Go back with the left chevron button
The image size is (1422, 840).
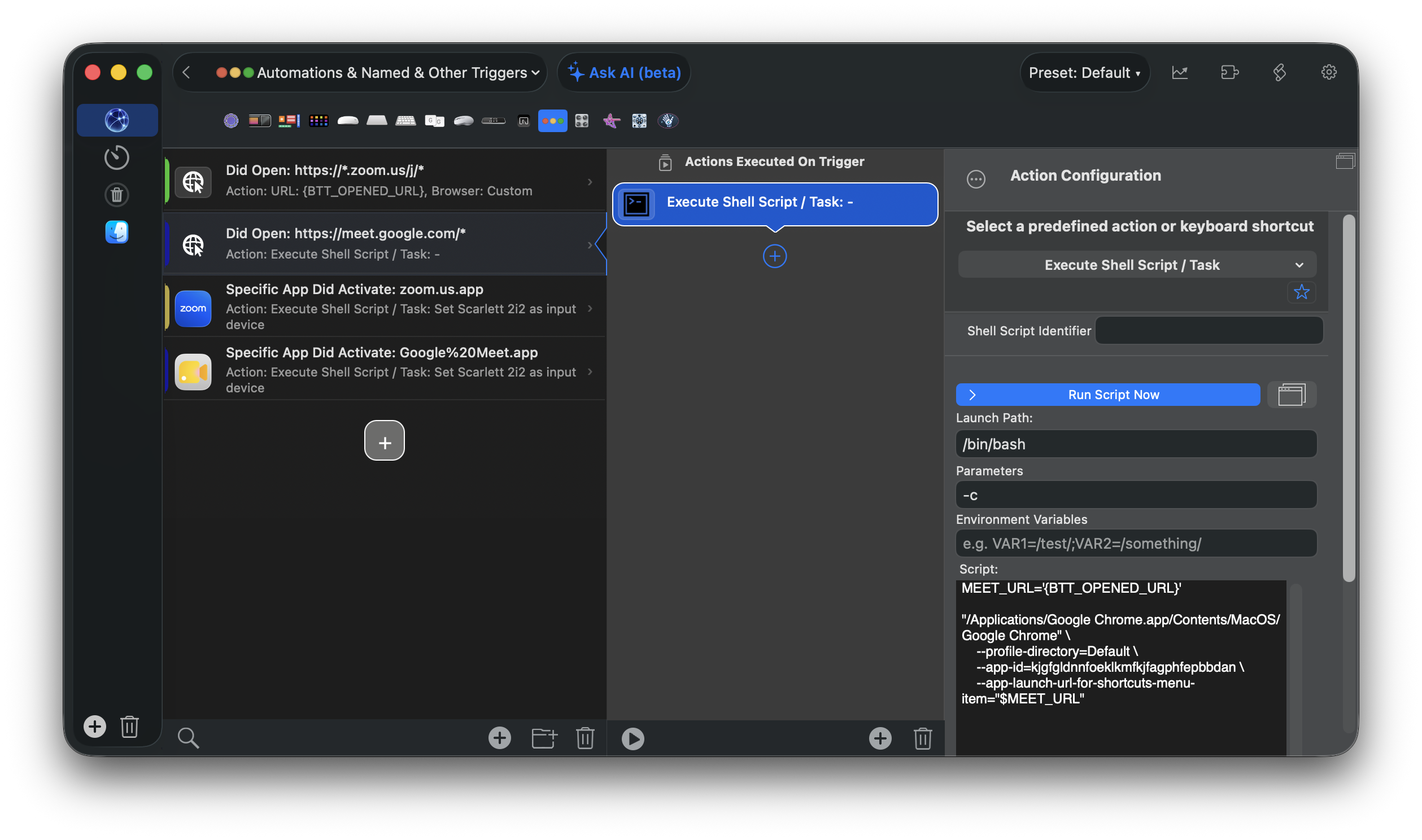(x=186, y=72)
